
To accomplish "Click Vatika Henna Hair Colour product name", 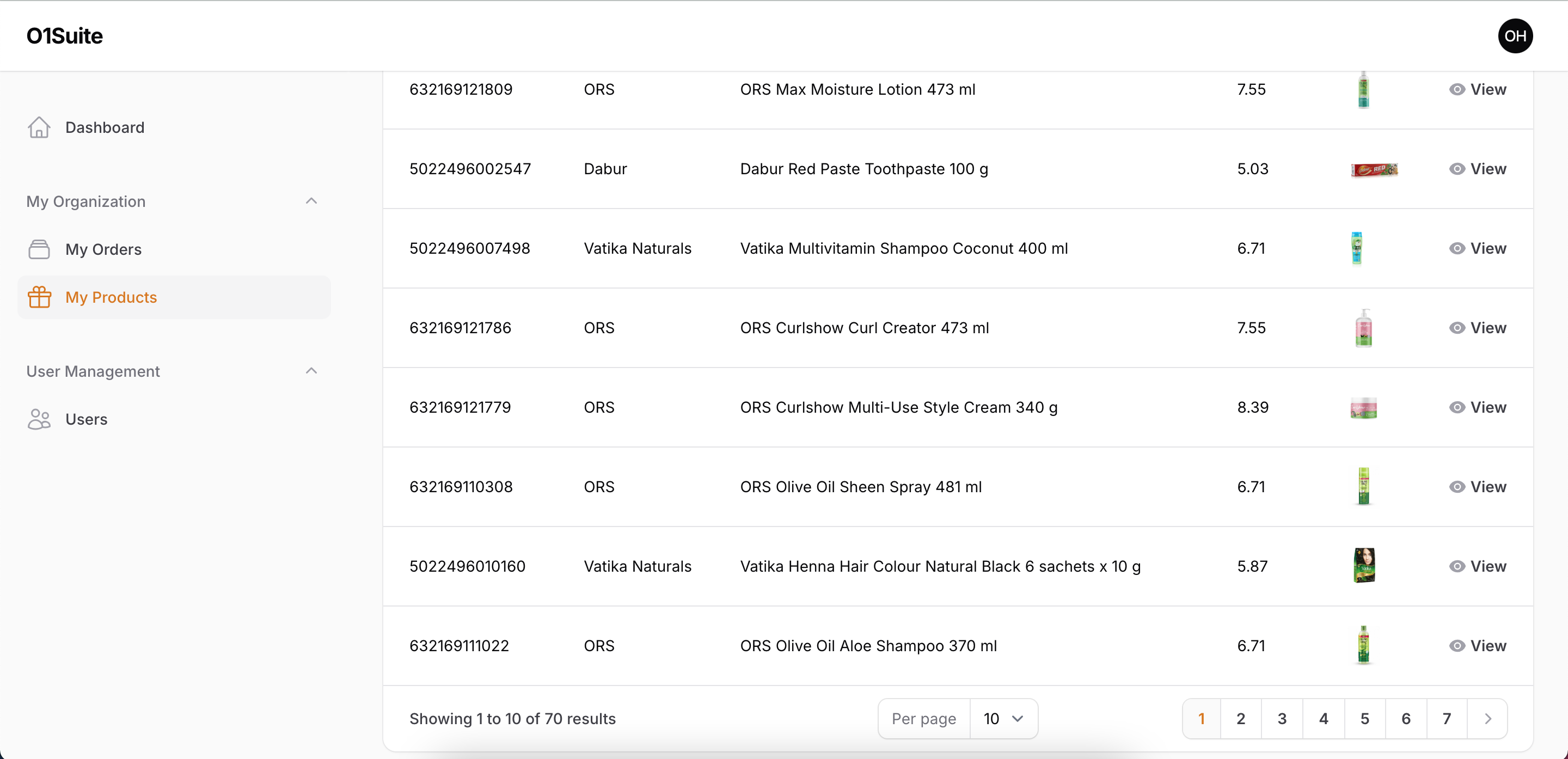I will 940,566.
